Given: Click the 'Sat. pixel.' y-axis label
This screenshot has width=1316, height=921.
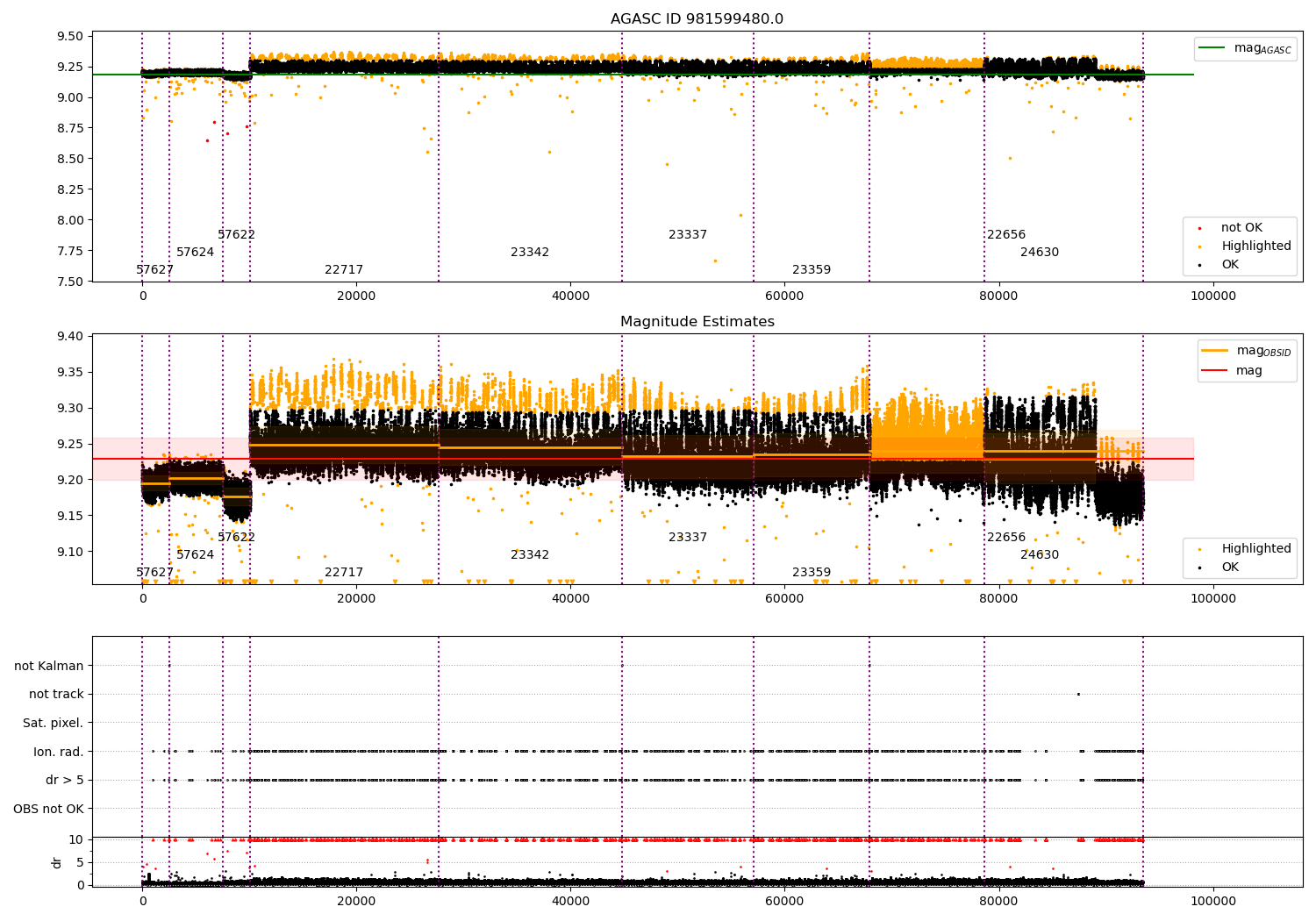Looking at the screenshot, I should (54, 723).
